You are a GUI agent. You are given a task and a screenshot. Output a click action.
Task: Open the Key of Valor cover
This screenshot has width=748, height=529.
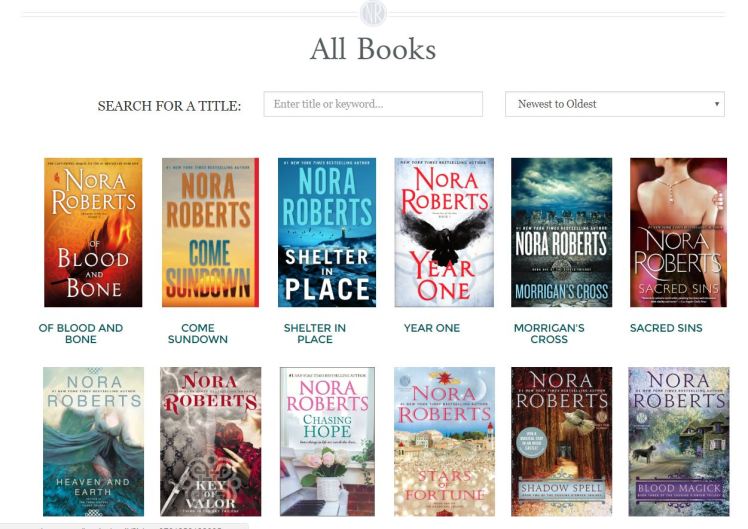pyautogui.click(x=210, y=442)
